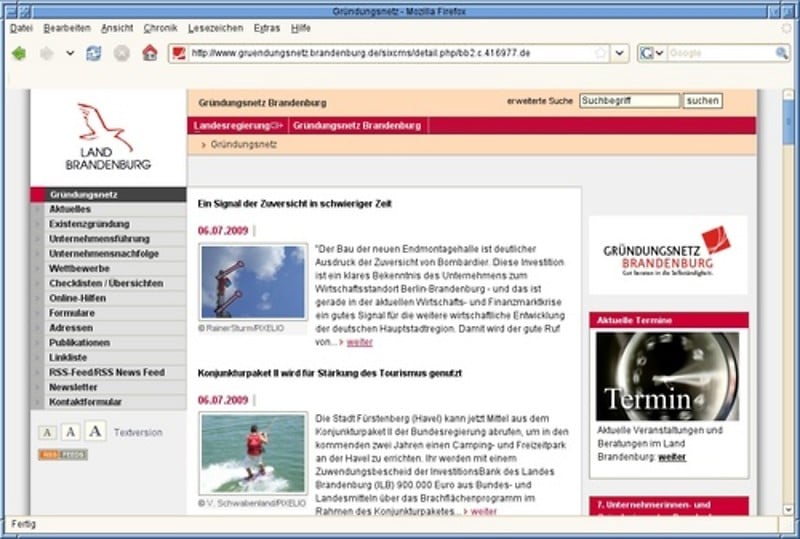This screenshot has width=800, height=539.
Task: Click the grey Forward arrow button
Action: pyautogui.click(x=46, y=53)
